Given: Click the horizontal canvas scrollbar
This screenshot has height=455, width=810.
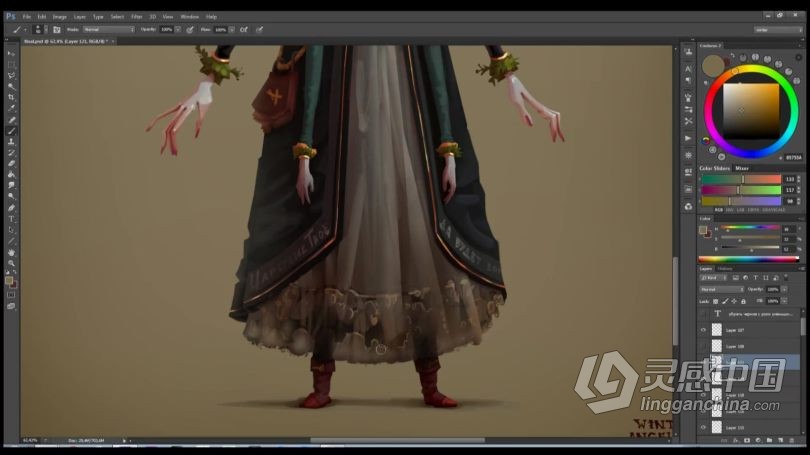Looking at the screenshot, I should click(x=397, y=440).
